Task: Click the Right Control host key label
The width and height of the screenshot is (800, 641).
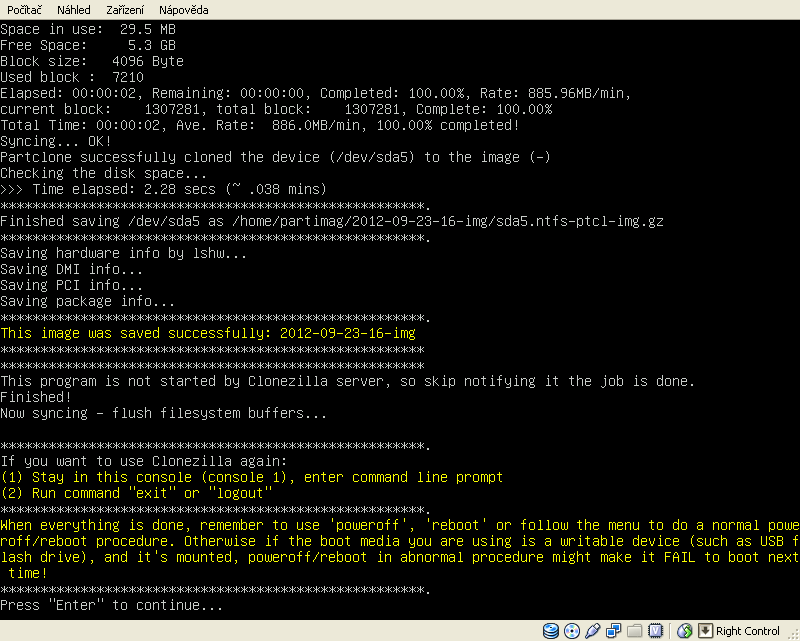Action: point(748,631)
